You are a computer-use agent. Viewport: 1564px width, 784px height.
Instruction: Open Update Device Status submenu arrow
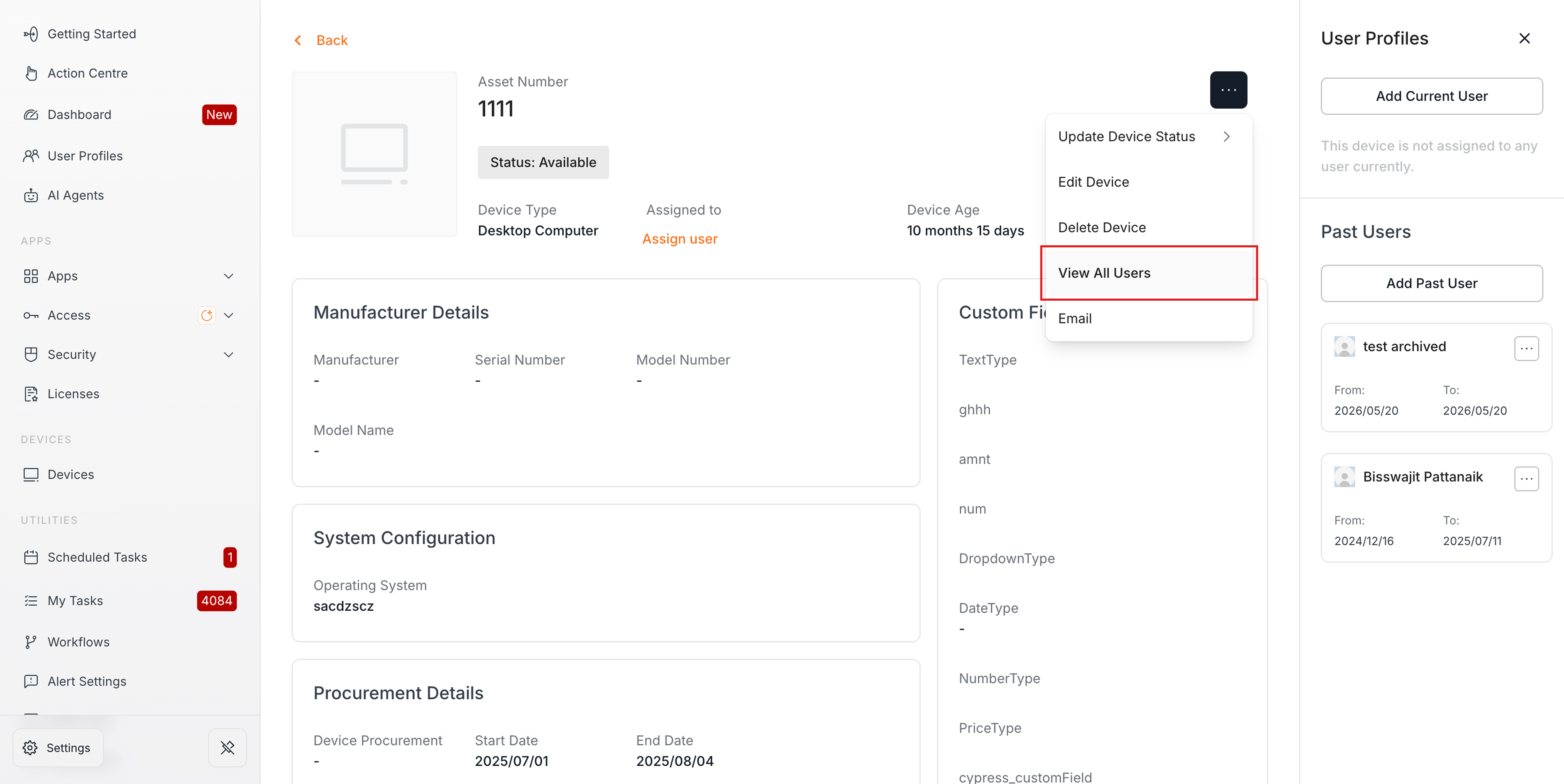tap(1226, 137)
